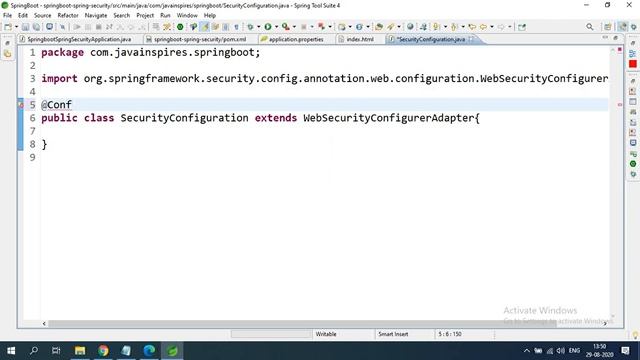Image resolution: width=640 pixels, height=360 pixels.
Task: Click the Open Type toolbar icon
Action: 379,27
